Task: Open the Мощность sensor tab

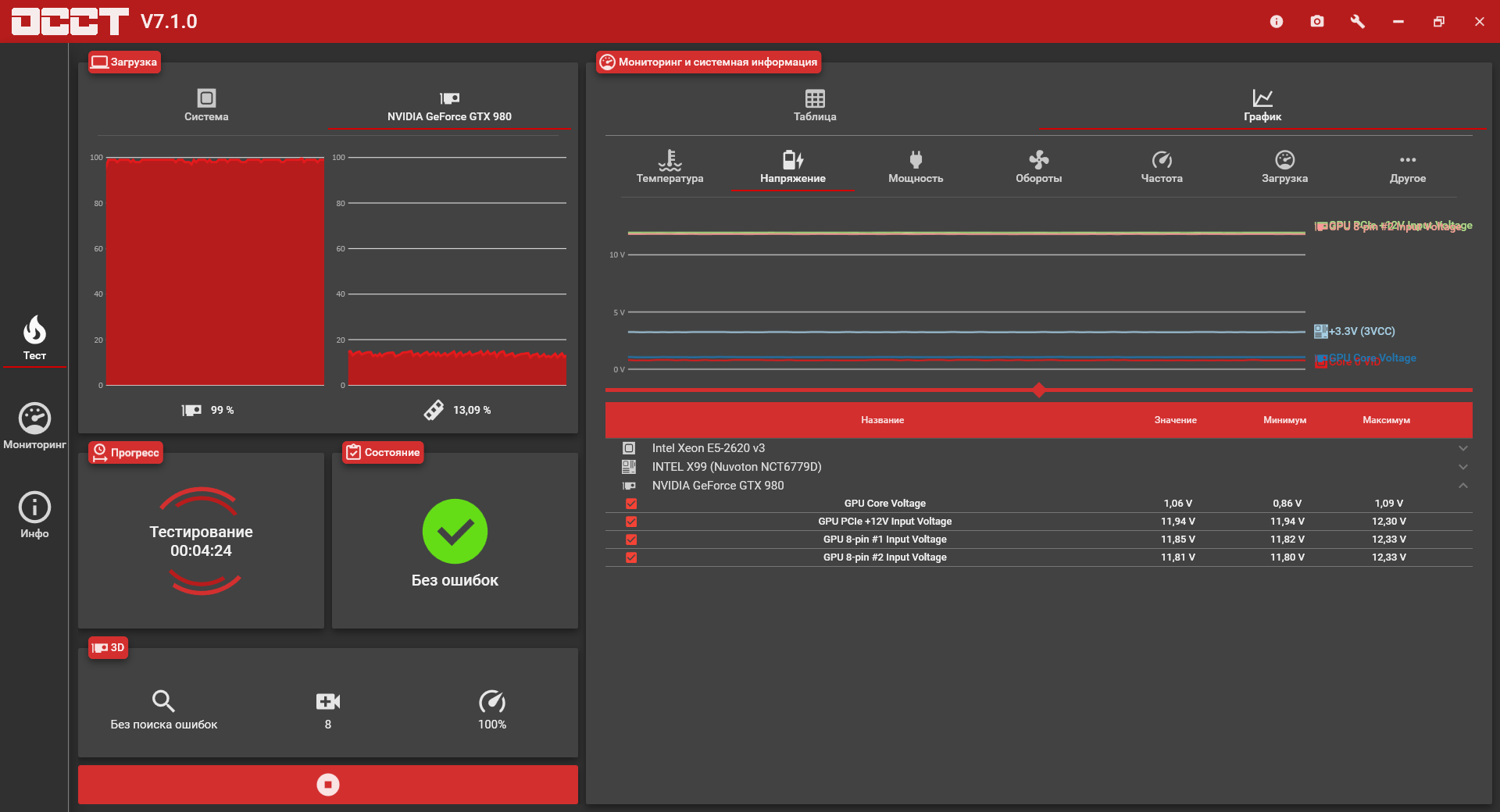Action: tap(916, 167)
